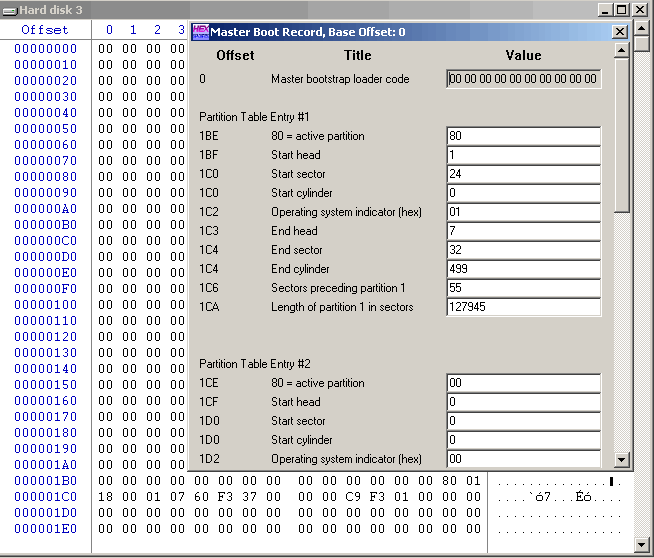Edit entry #2 Operating system indicator field
Screen dimensions: 654x558
(523, 459)
